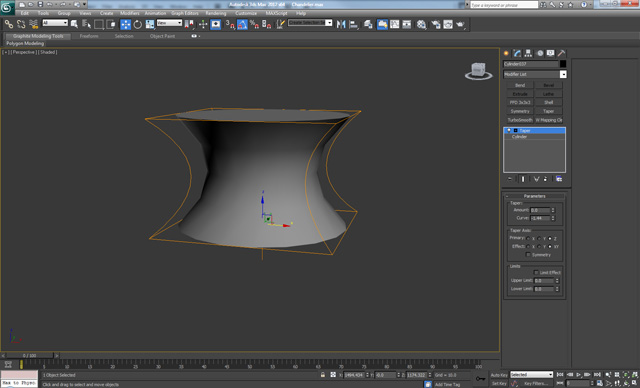Screen dimensions: 640x388
Task: Switch to the Object Paint ribbon tab
Action: coord(162,36)
